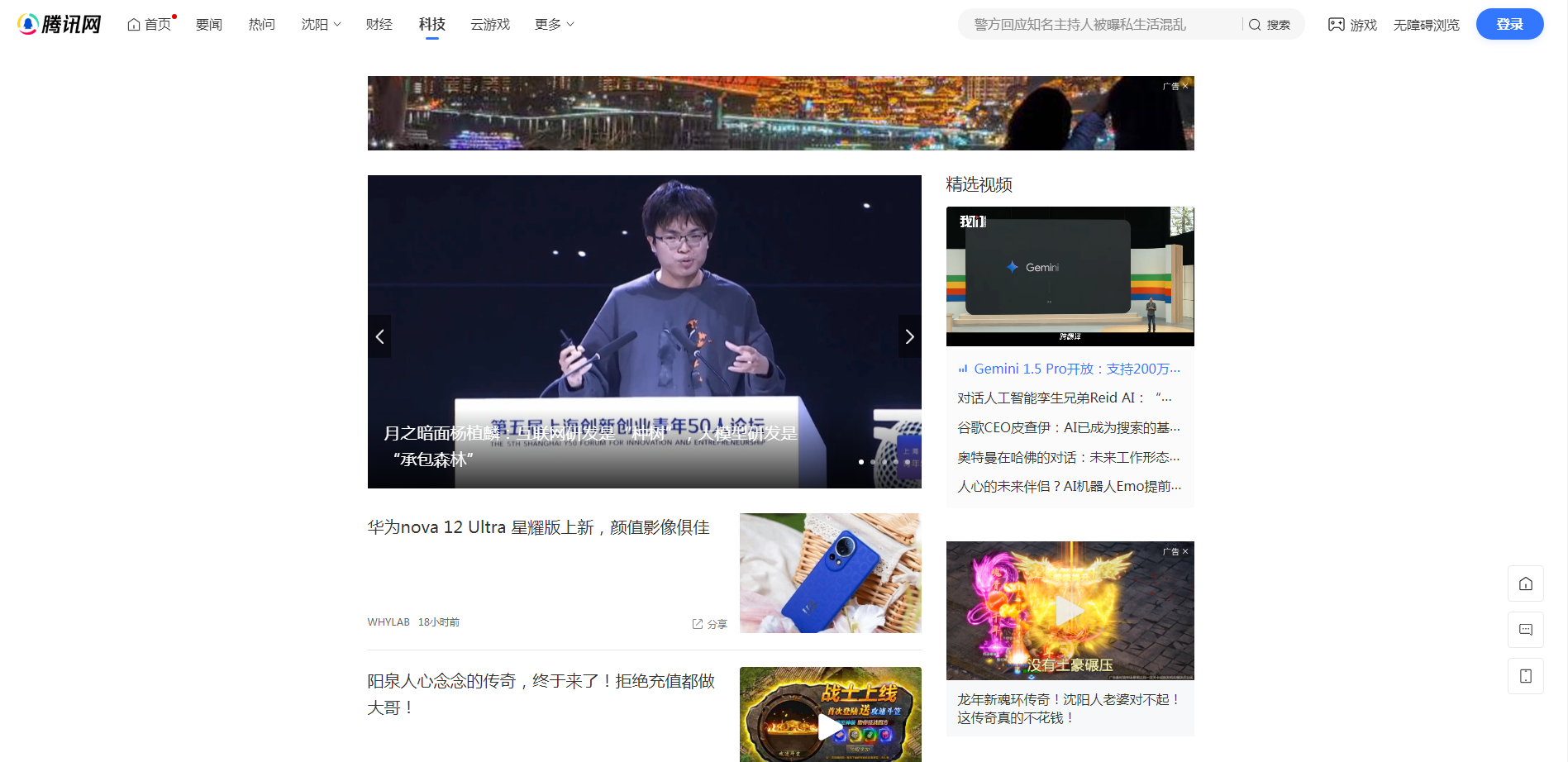Click the floating mobile phone icon
The image size is (1568, 762).
coord(1525,676)
